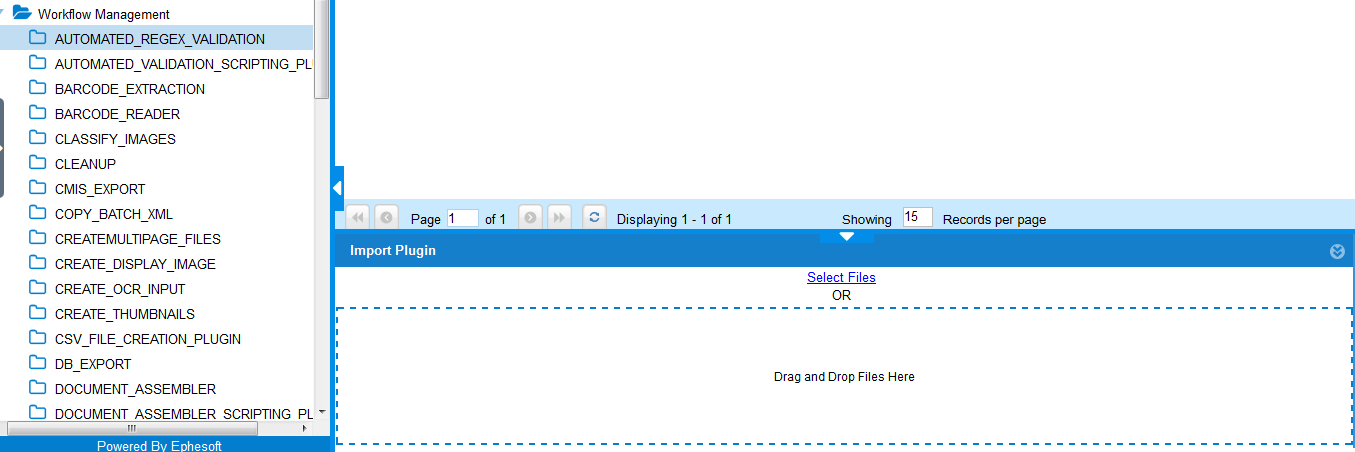The image size is (1355, 452).
Task: Click the tree's vertical scrollbar thumb
Action: pos(321,48)
